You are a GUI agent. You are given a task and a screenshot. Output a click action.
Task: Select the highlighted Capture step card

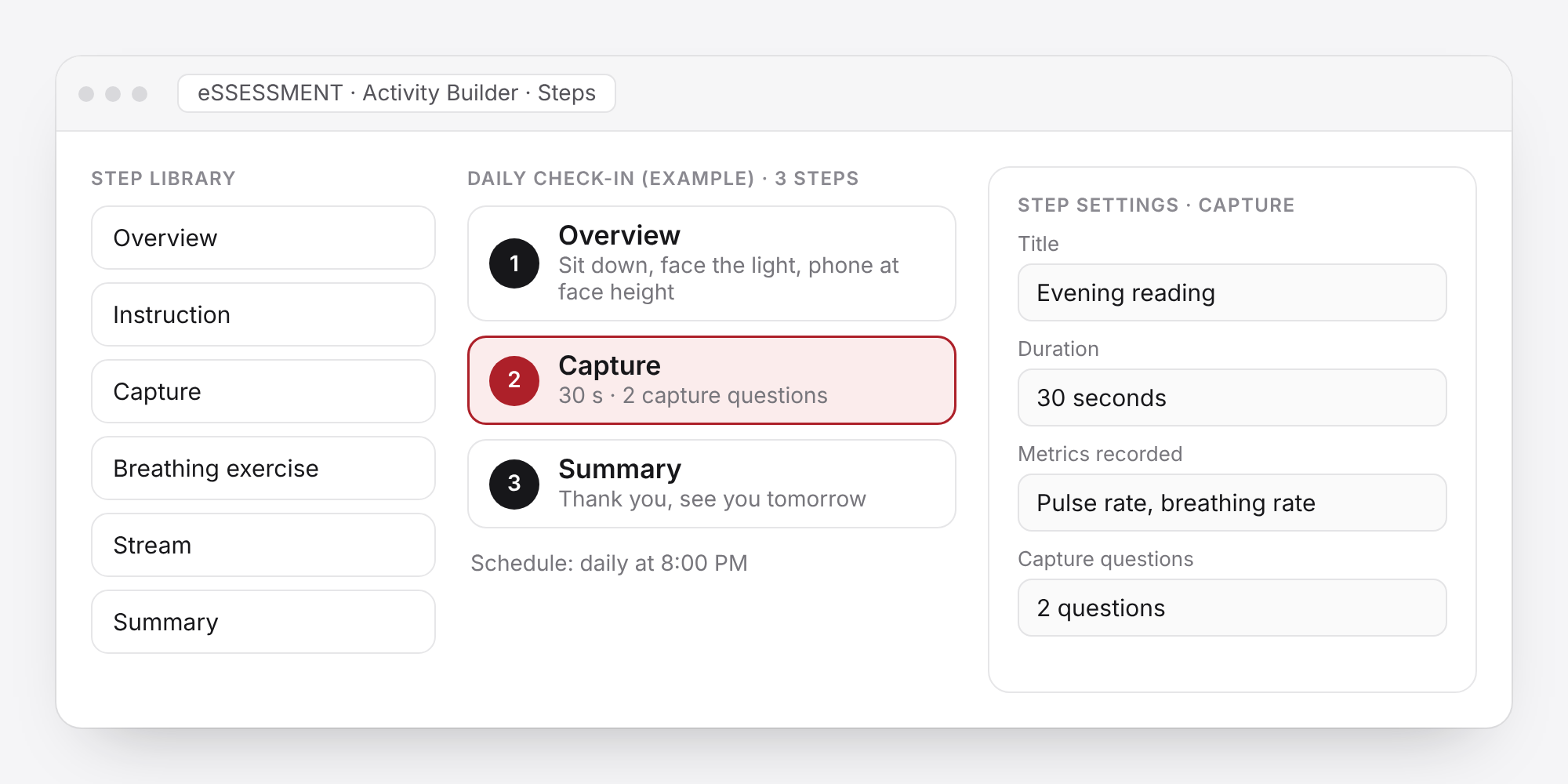712,380
